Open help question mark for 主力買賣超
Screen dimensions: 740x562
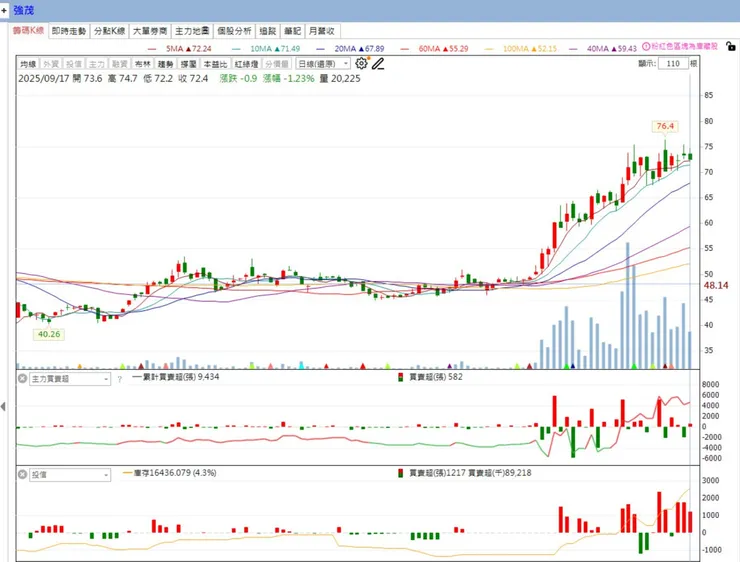tap(119, 379)
